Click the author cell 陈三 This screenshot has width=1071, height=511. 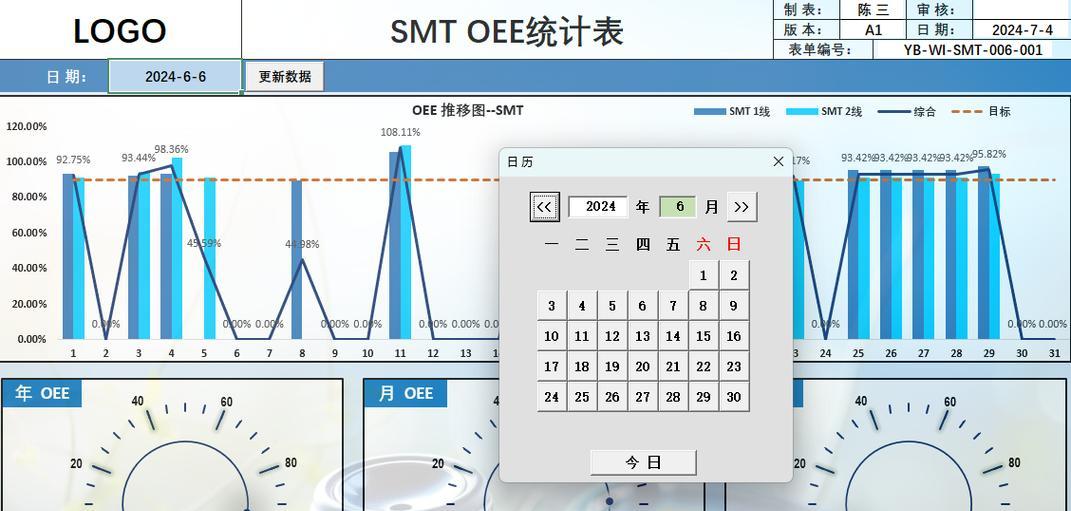tap(873, 10)
